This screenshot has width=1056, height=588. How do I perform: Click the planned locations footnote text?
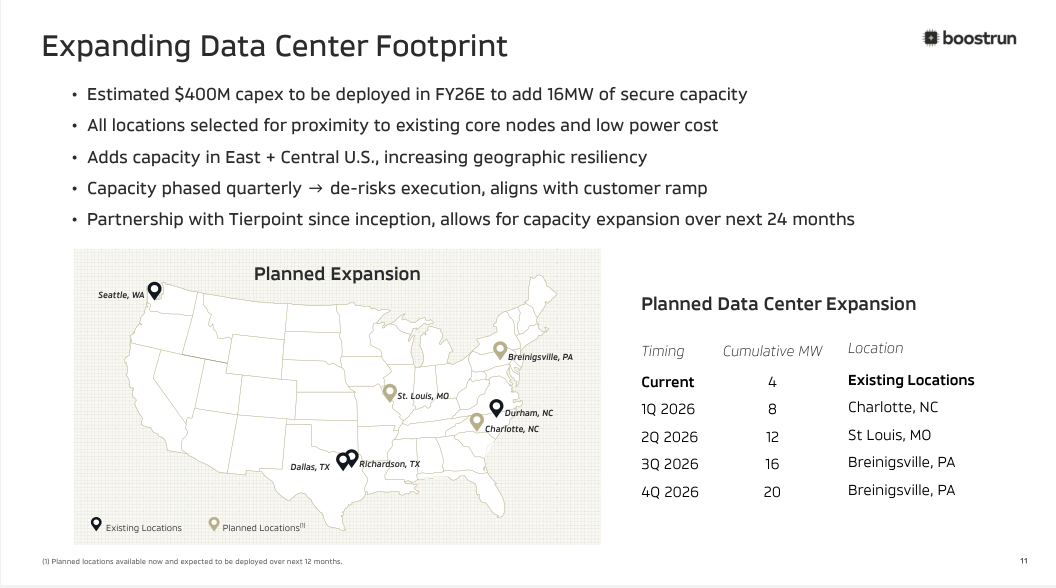[192, 562]
